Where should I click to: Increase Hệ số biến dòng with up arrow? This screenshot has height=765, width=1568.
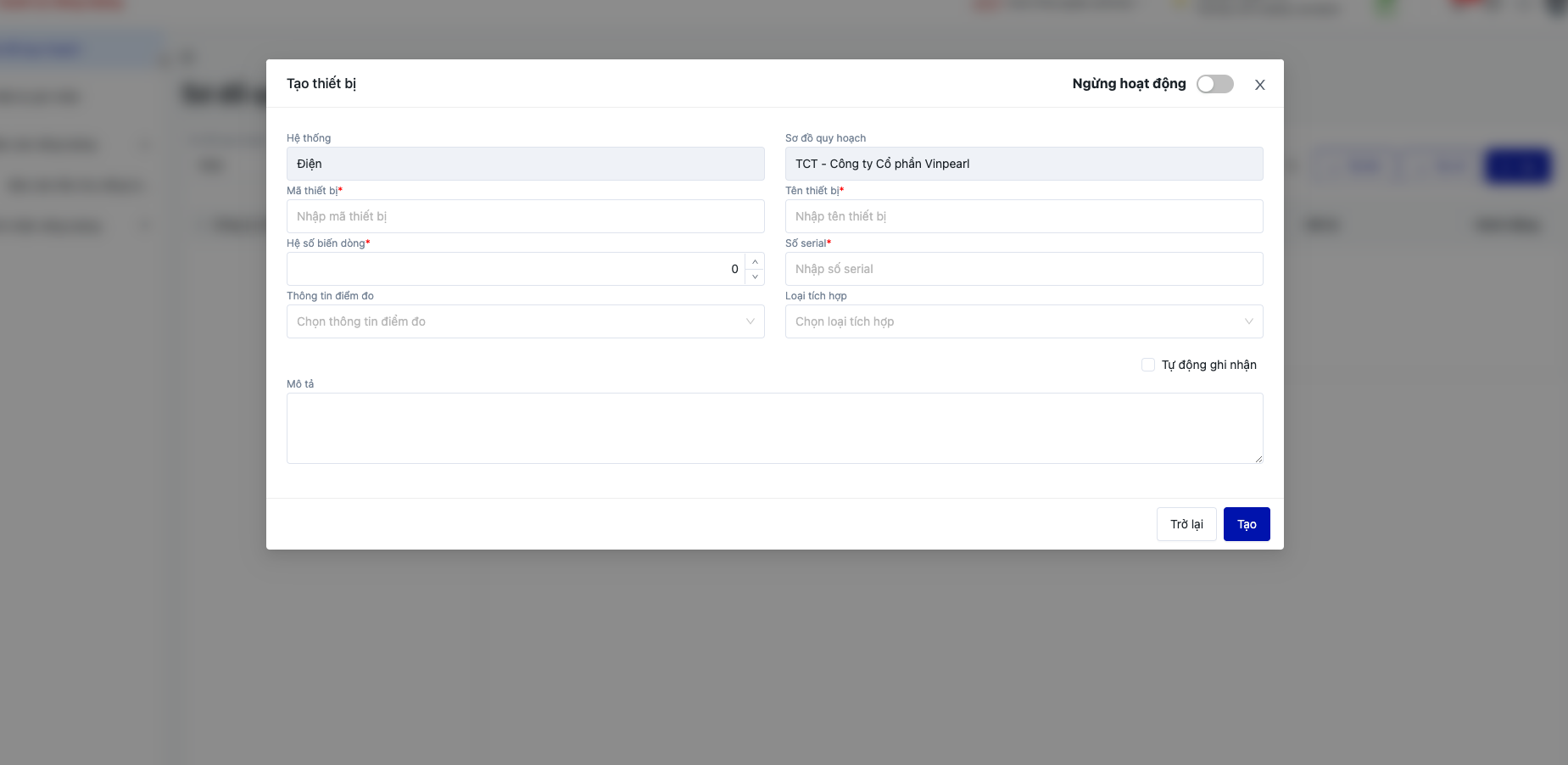pyautogui.click(x=755, y=261)
